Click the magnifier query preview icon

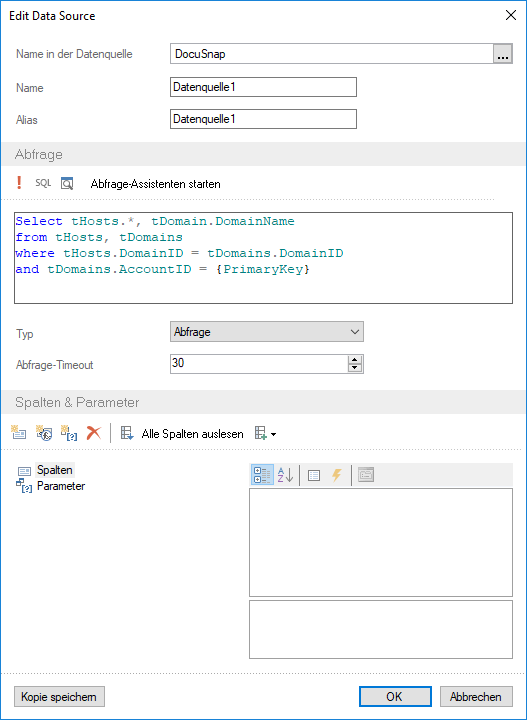click(67, 184)
